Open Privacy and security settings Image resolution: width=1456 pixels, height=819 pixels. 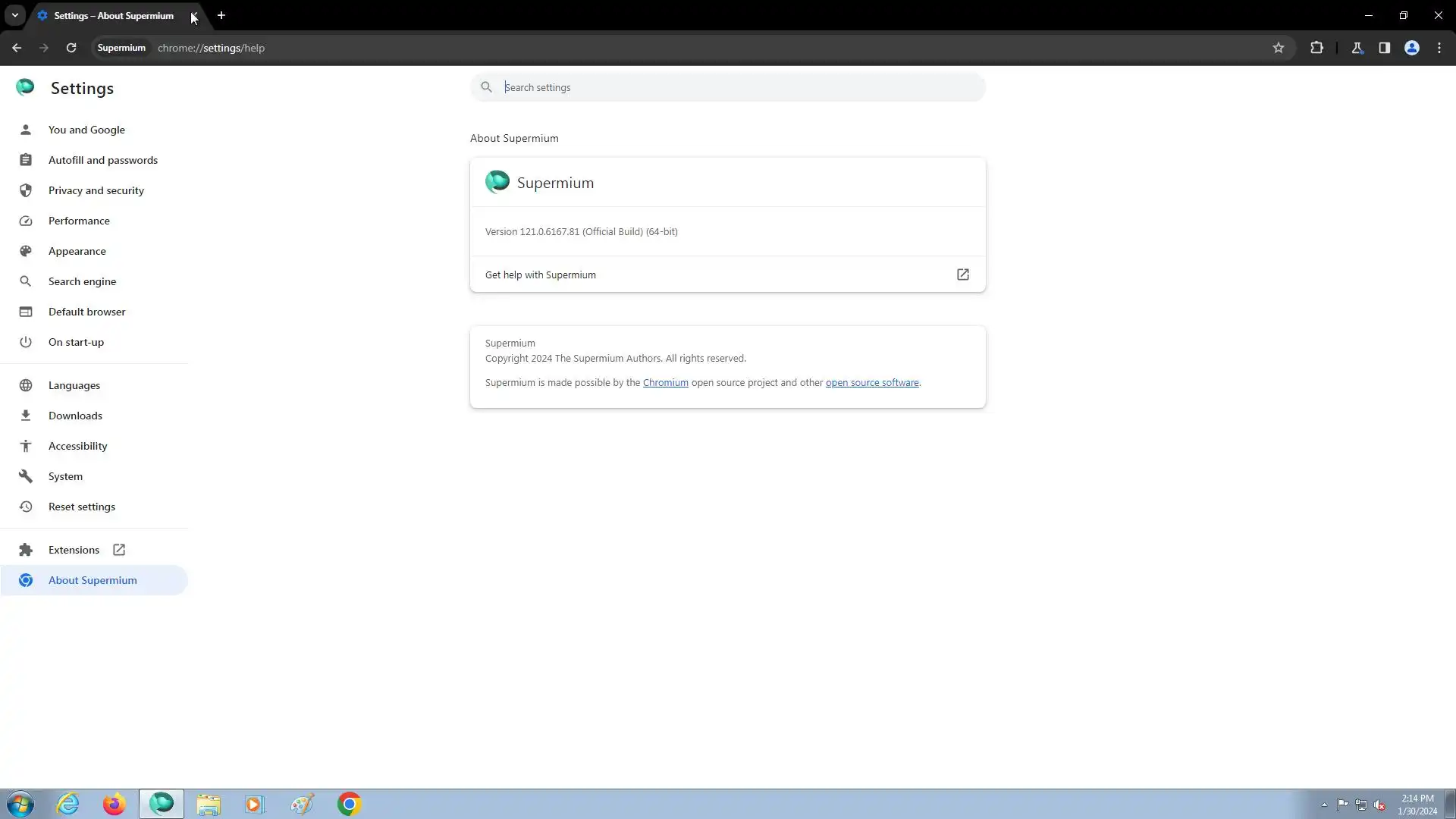pyautogui.click(x=96, y=190)
